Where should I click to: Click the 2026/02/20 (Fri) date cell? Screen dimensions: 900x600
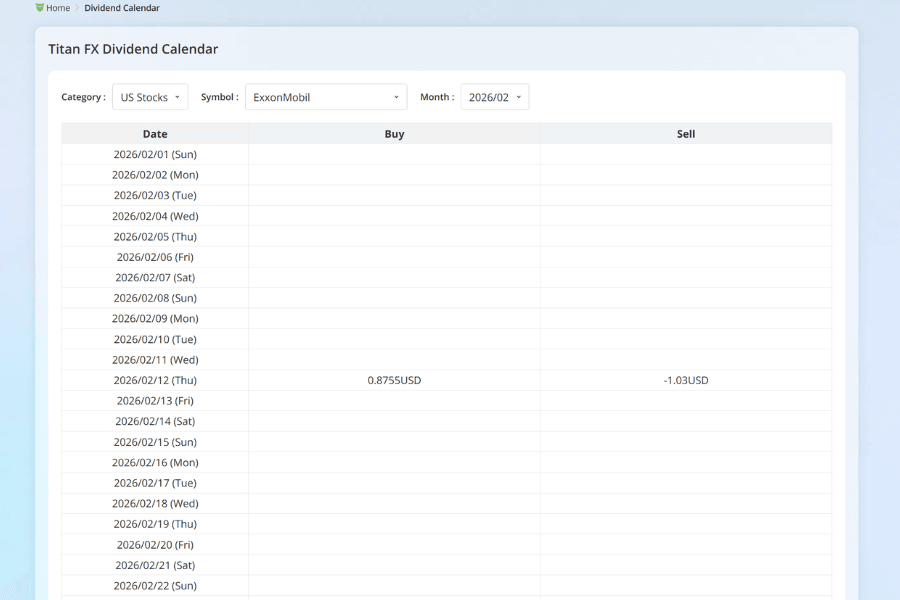155,545
